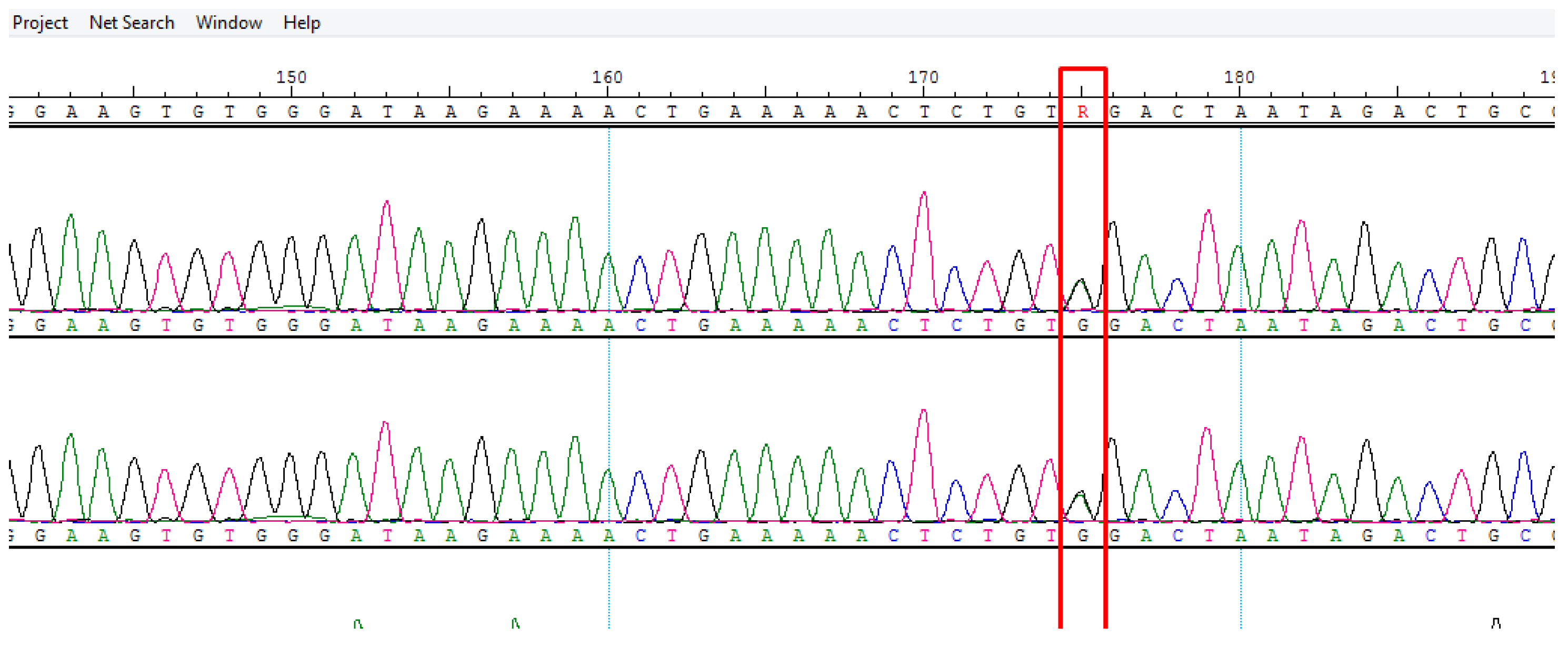Screen dimensions: 1568x647
Task: Click the leftmost small green peak at the bottom
Action: click(x=358, y=623)
